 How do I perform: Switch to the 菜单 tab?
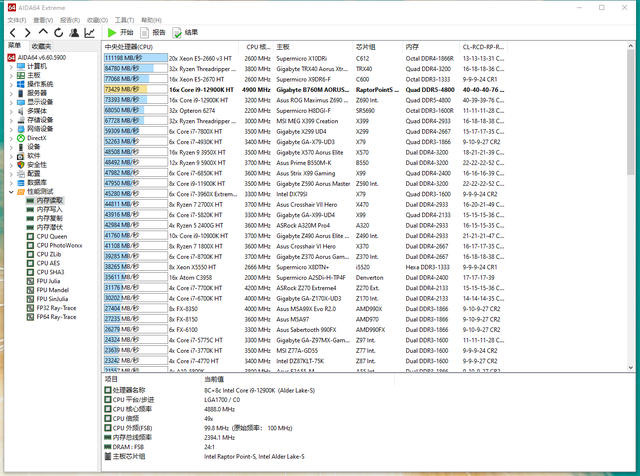click(x=14, y=45)
